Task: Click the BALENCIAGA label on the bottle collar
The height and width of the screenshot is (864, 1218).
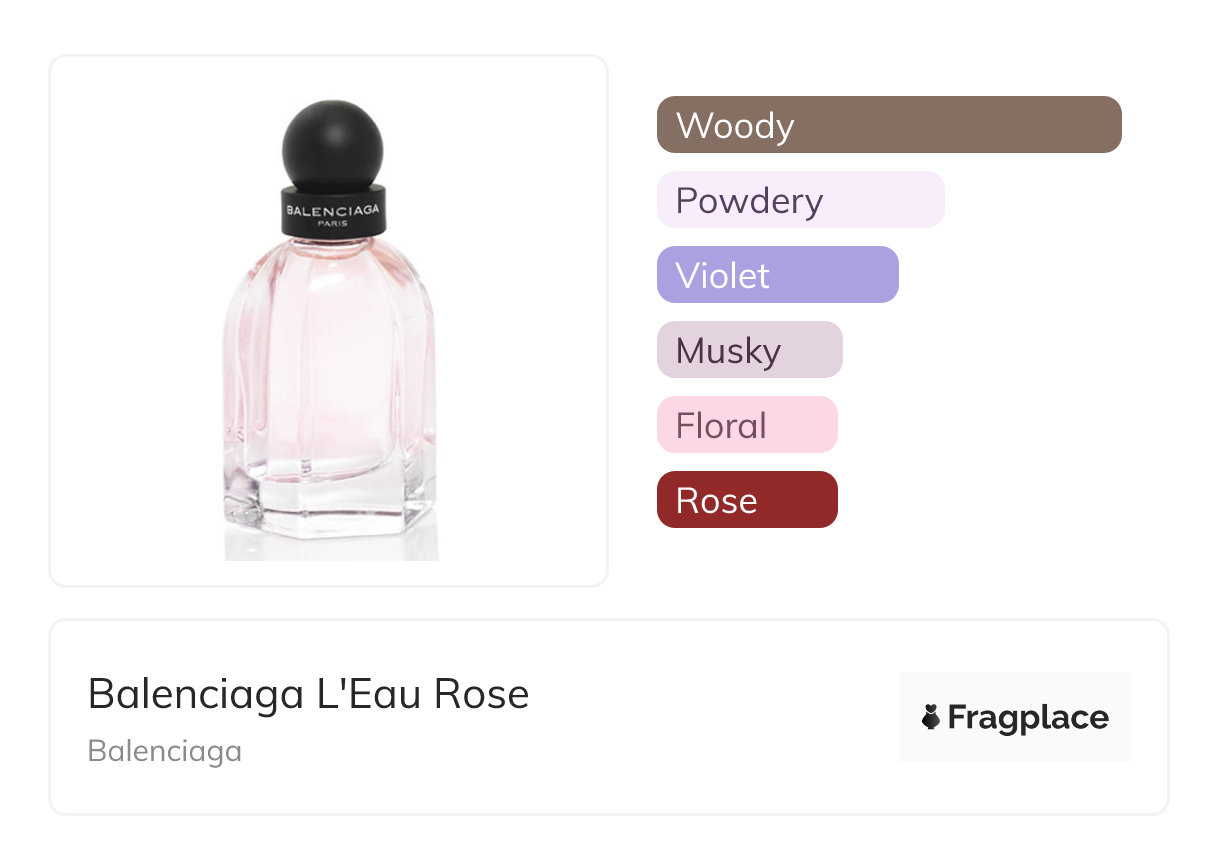Action: [x=333, y=210]
